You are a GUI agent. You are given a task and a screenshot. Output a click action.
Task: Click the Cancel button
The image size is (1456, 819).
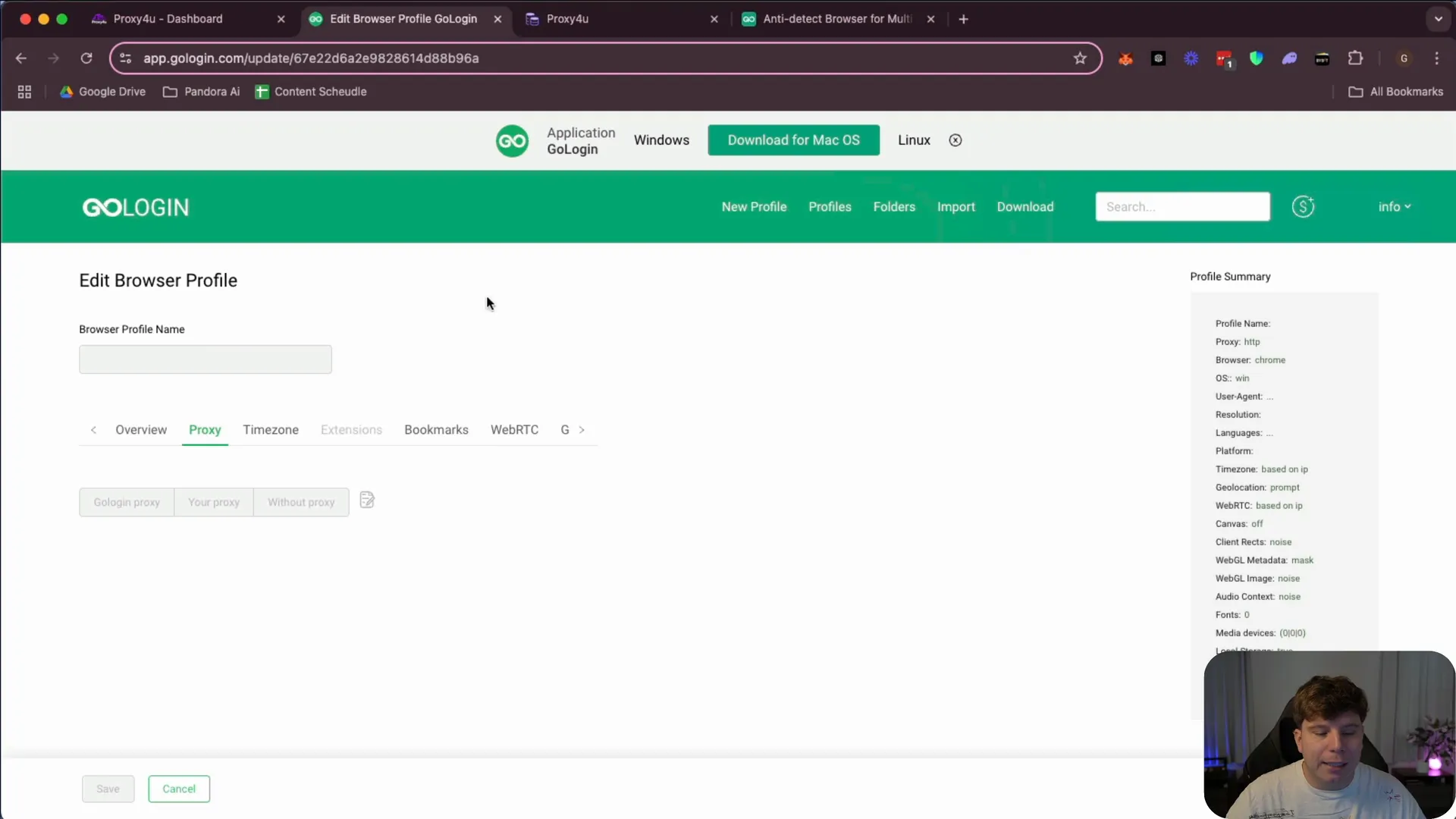179,789
